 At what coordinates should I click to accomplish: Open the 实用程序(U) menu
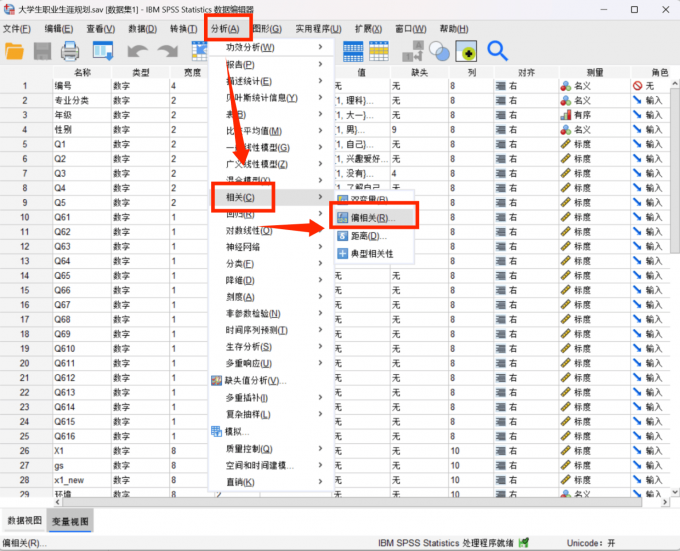click(318, 29)
